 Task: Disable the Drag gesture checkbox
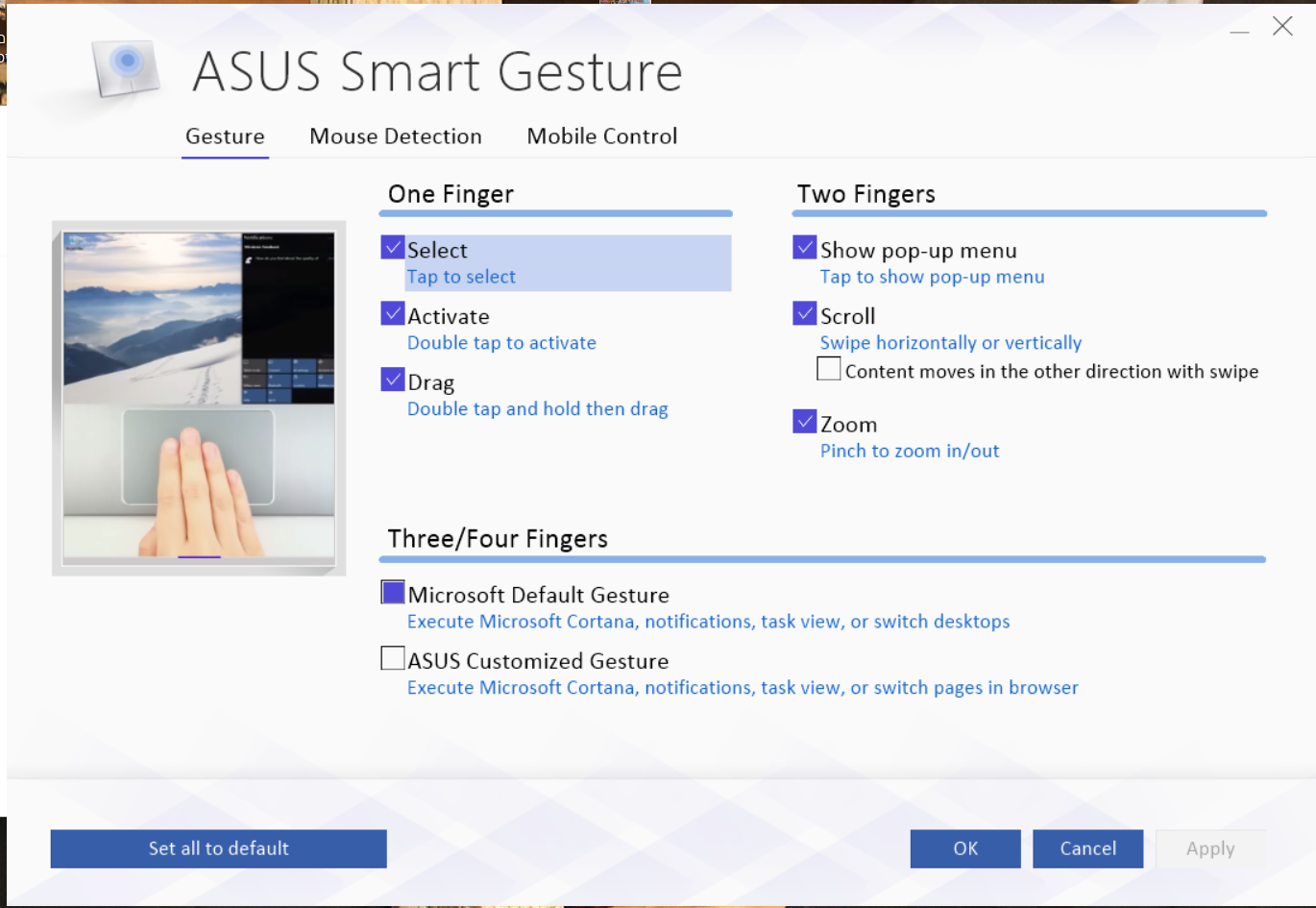tap(393, 380)
